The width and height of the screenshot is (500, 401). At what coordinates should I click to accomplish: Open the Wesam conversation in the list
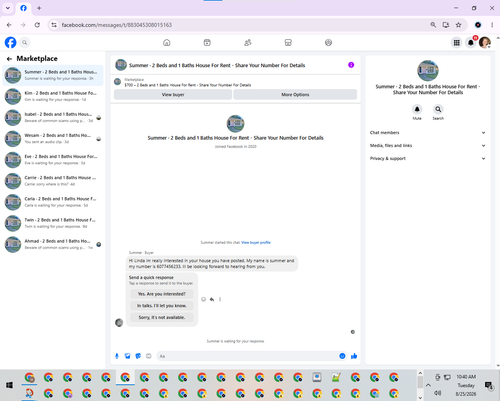pyautogui.click(x=53, y=139)
